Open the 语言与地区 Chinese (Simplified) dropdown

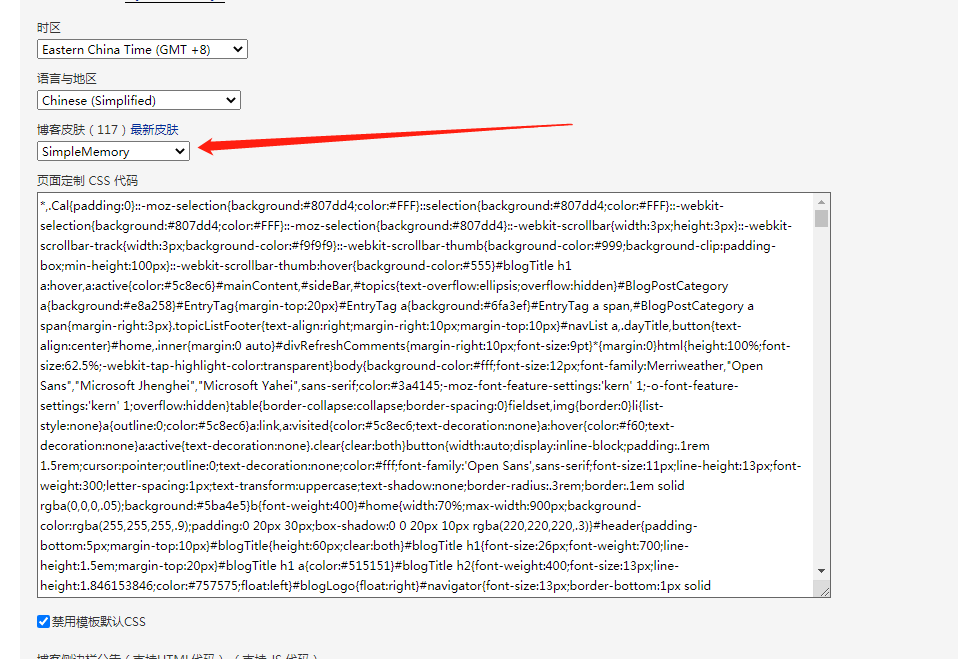click(139, 100)
